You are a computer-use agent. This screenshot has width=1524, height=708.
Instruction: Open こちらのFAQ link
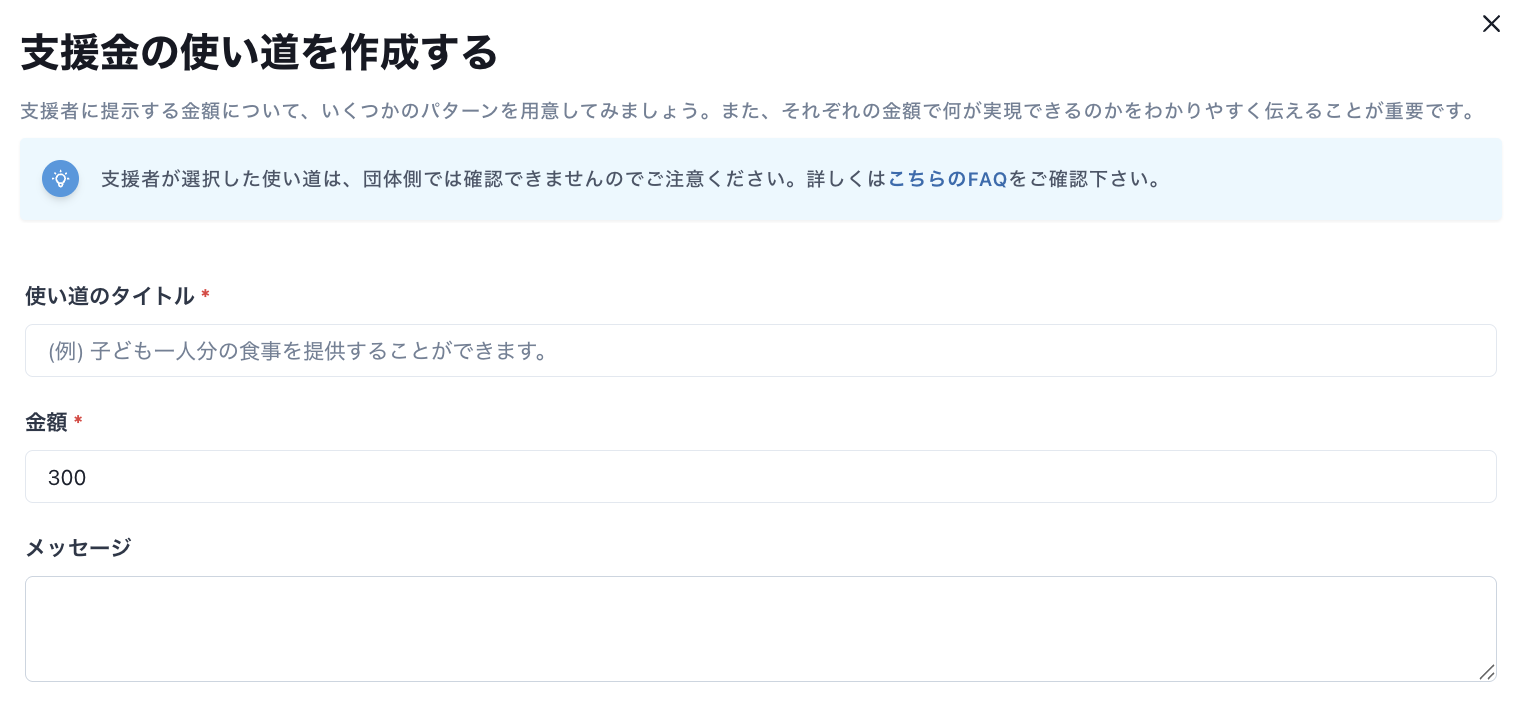[x=948, y=179]
